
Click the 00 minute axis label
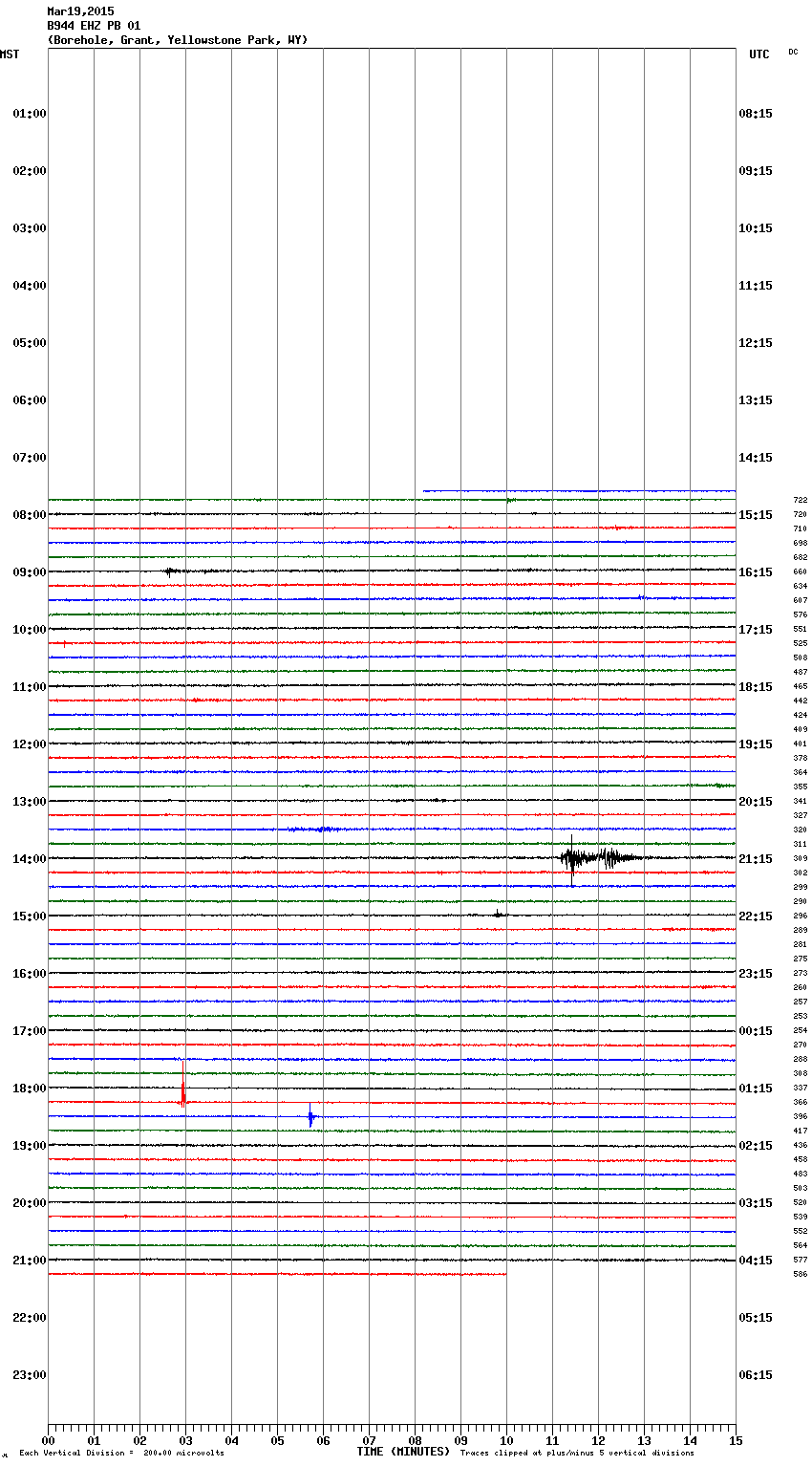[48, 1440]
